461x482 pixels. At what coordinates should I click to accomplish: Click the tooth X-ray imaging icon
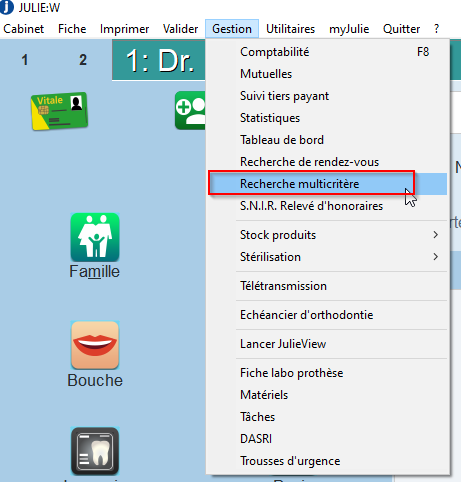point(95,451)
